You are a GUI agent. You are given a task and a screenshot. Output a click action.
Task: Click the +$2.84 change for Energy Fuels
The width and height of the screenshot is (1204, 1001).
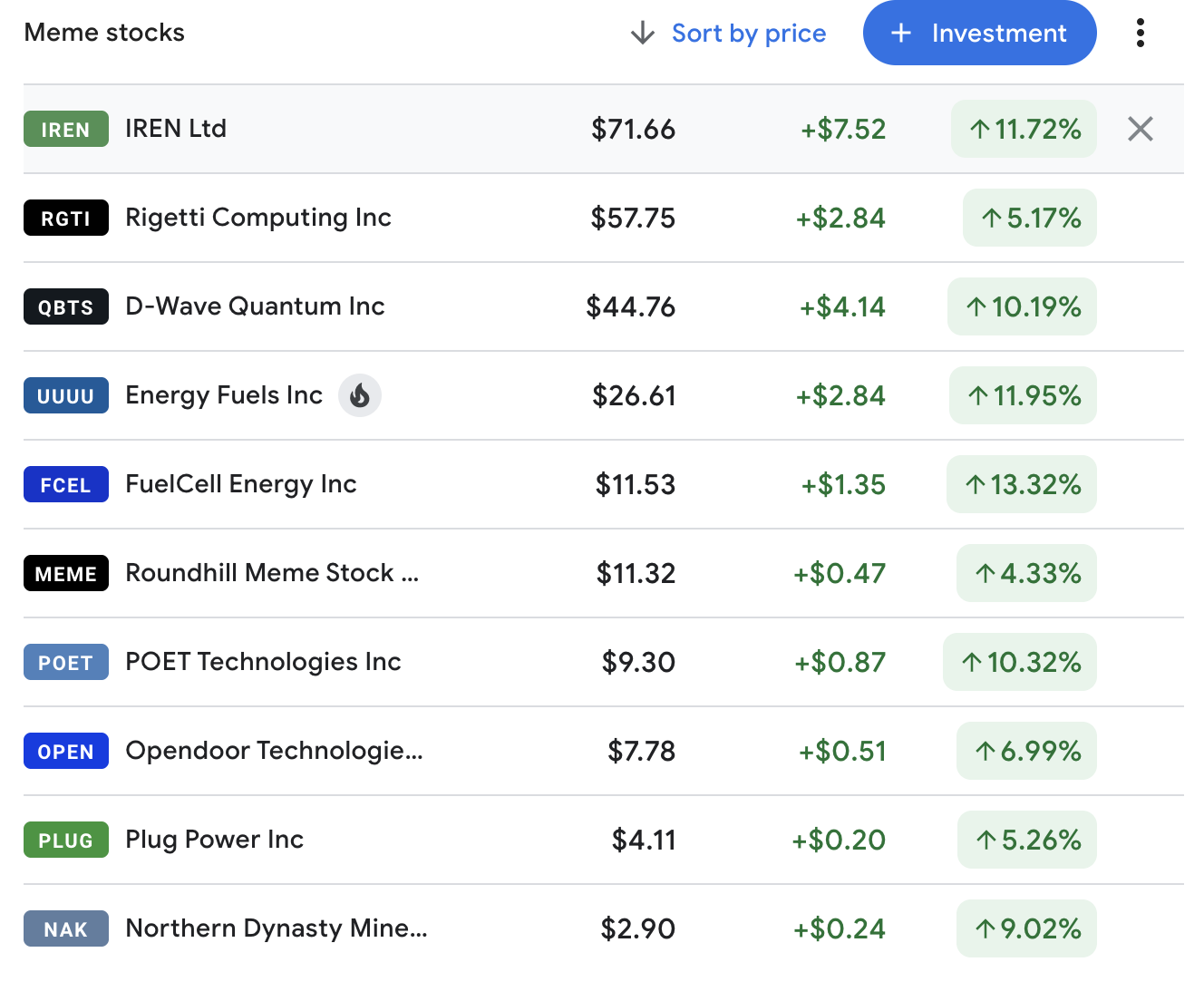[840, 395]
